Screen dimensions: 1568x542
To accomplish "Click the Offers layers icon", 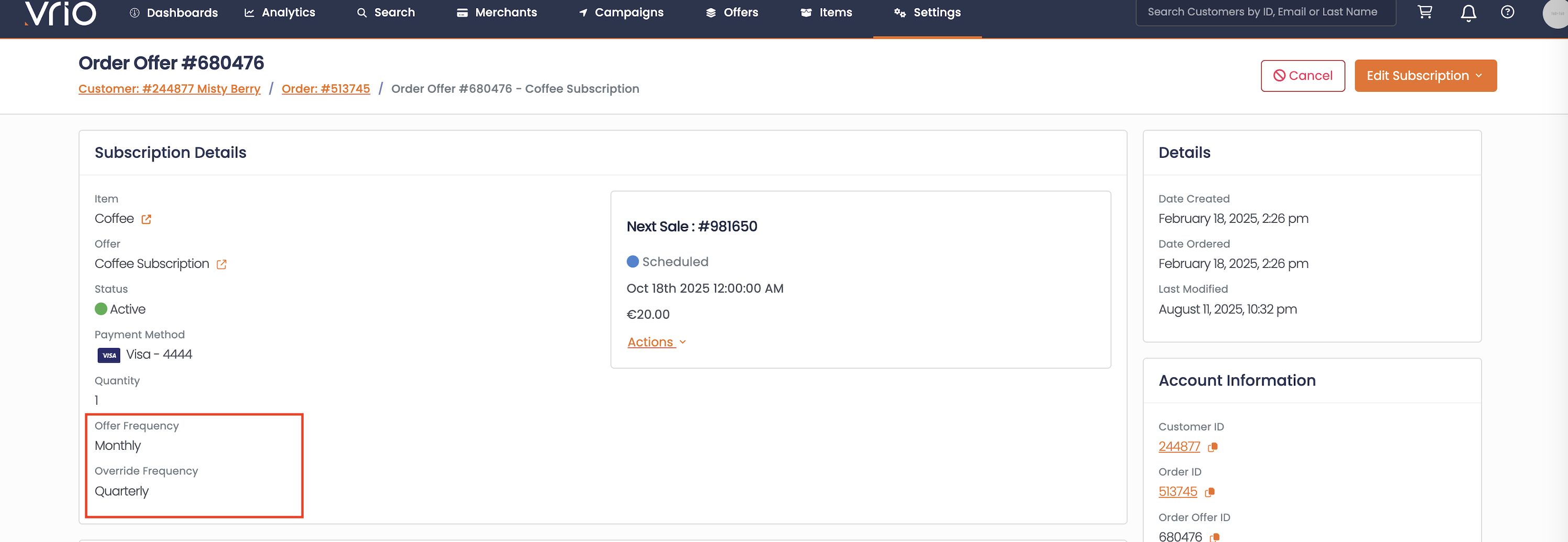I will point(710,13).
